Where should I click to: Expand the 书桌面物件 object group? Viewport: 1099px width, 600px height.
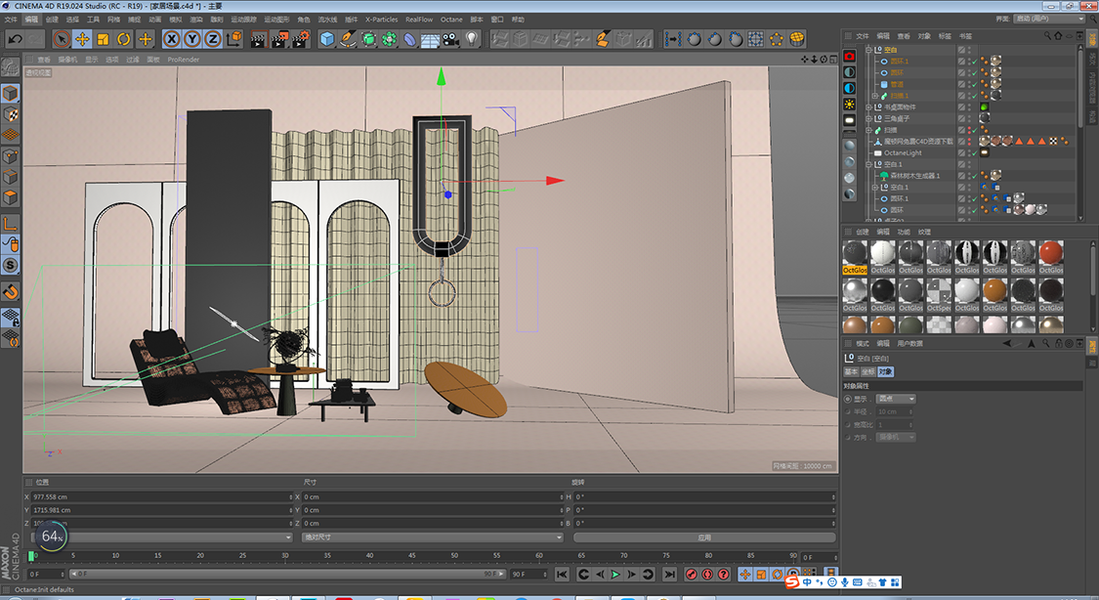pyautogui.click(x=869, y=107)
